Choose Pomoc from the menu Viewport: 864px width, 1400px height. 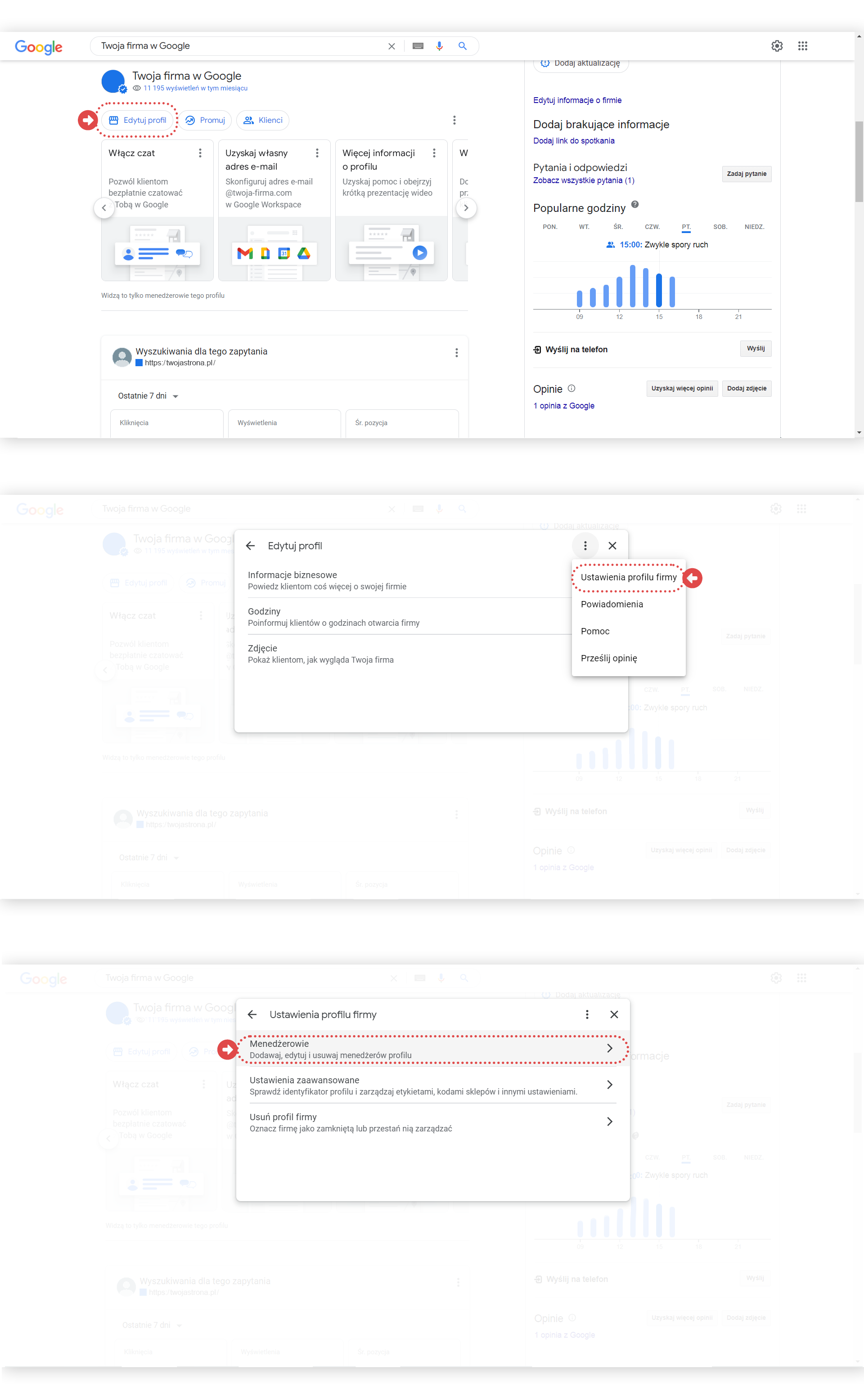point(629,632)
